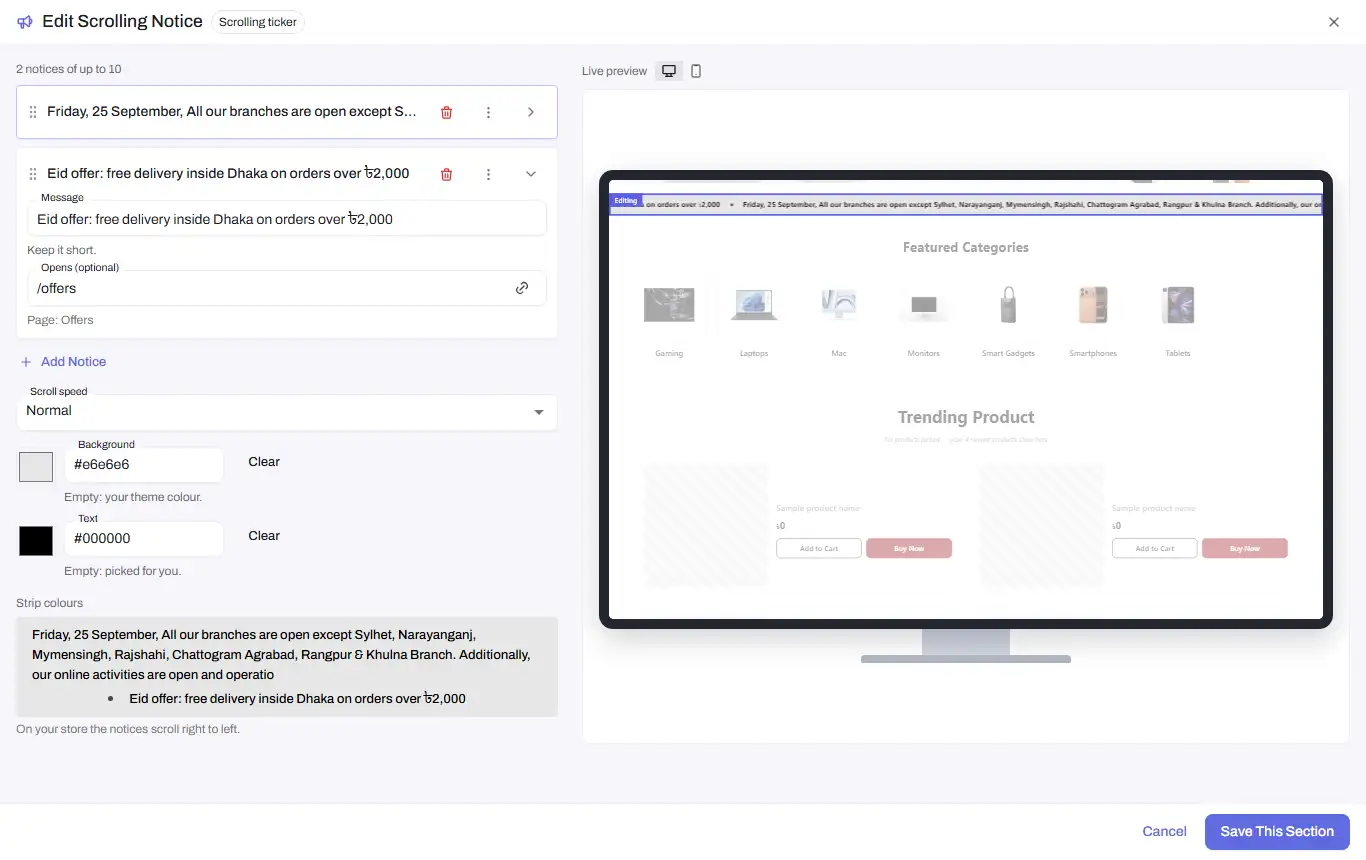Viewport: 1366px width, 860px height.
Task: Click the "2 notices of up to 10" text
Action: point(69,69)
